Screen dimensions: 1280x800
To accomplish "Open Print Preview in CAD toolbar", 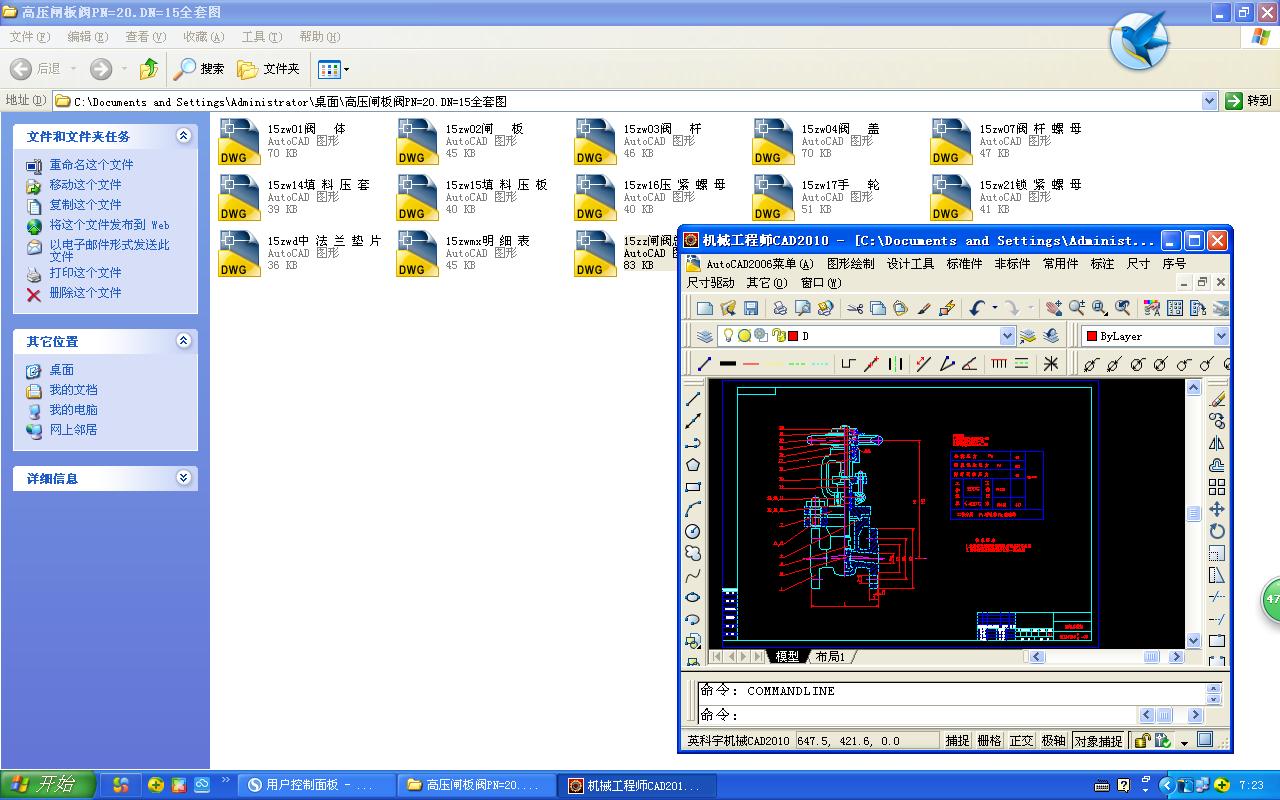I will (x=802, y=309).
